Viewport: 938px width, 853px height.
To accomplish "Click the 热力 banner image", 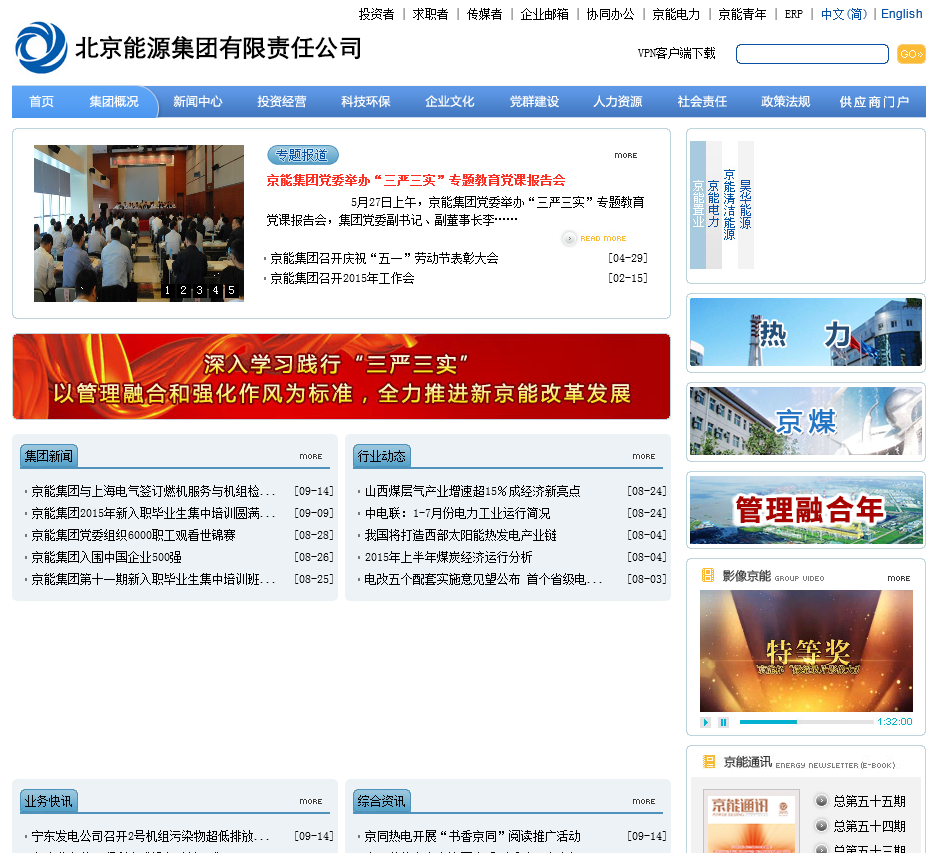I will (x=806, y=333).
